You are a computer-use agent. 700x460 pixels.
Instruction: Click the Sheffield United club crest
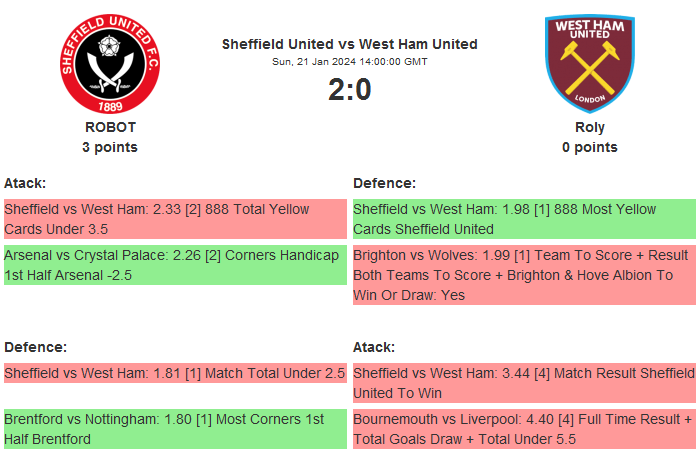coord(110,62)
